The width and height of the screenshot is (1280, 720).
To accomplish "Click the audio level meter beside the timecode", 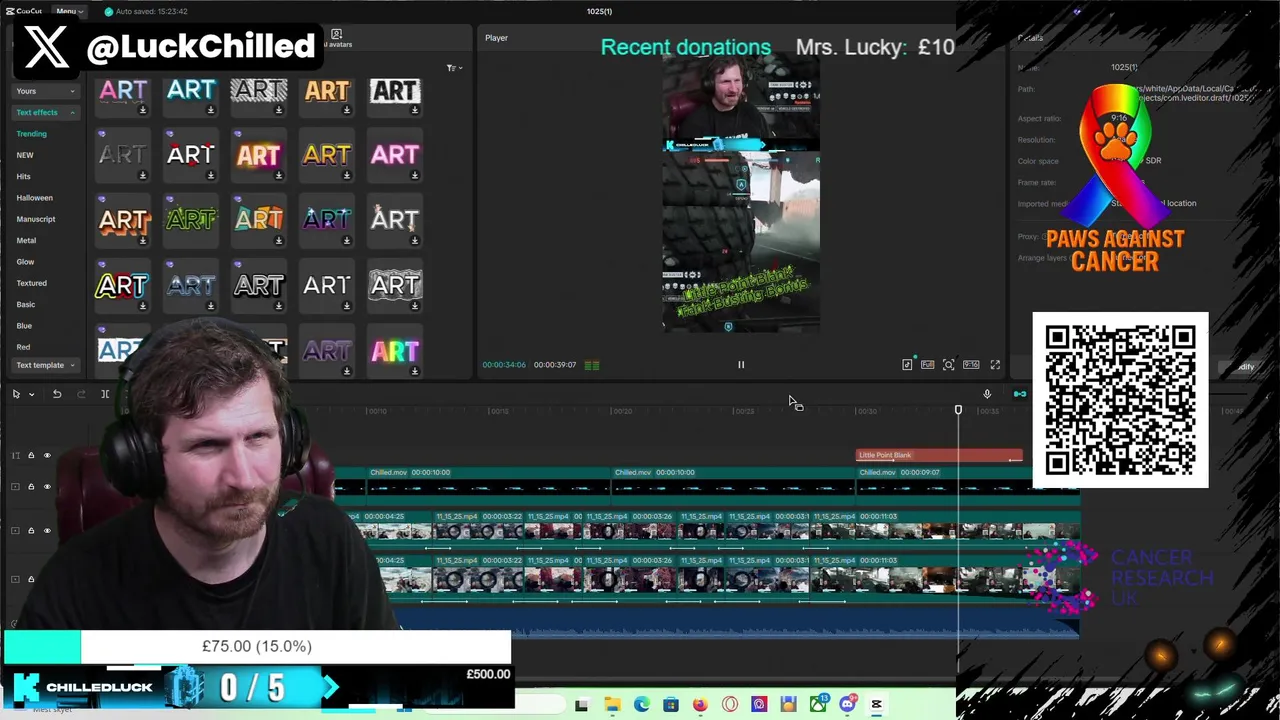I will pos(592,365).
